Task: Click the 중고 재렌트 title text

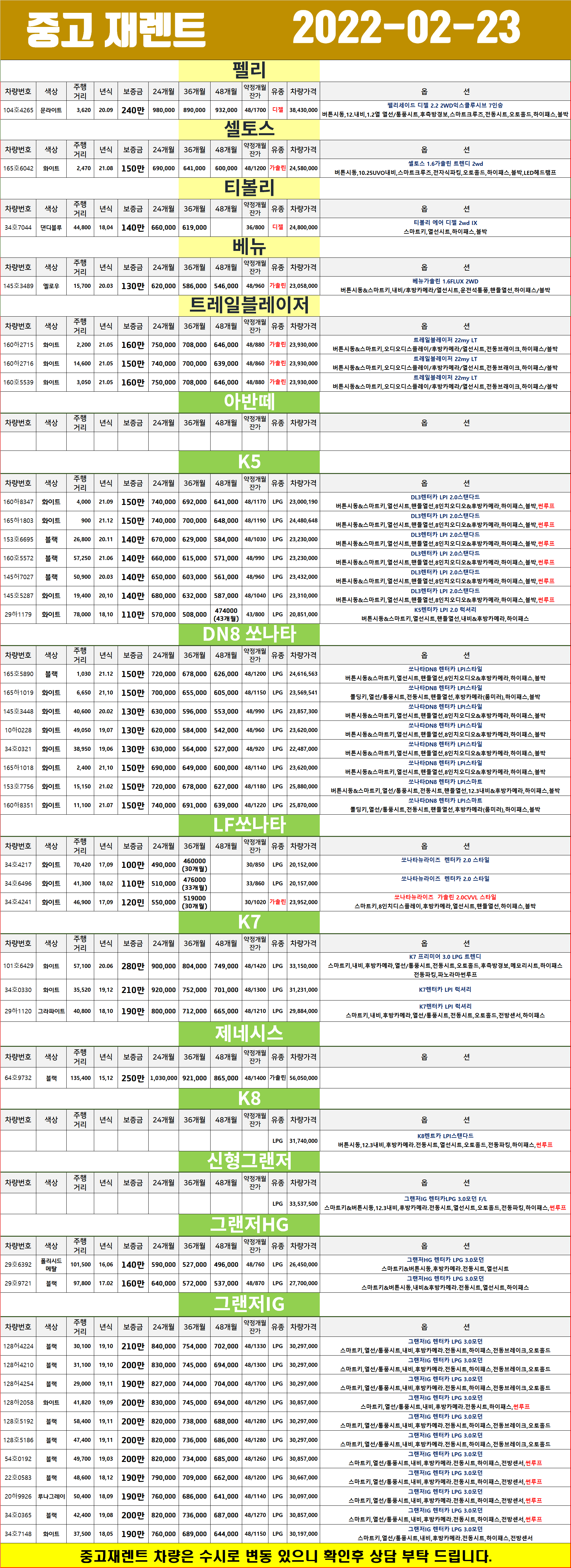Action: pos(116,29)
